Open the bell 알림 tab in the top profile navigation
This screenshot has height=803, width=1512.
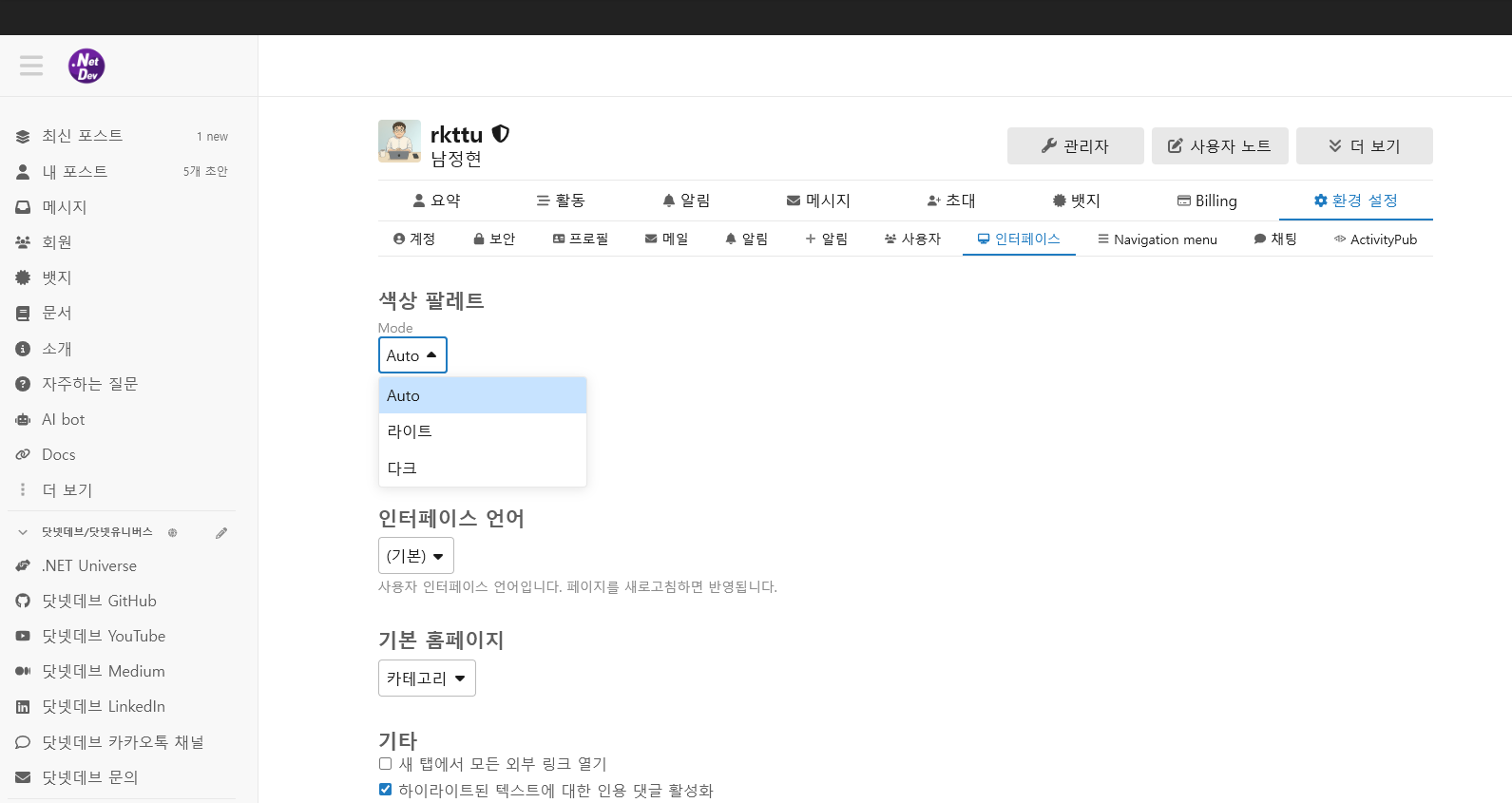(x=686, y=201)
